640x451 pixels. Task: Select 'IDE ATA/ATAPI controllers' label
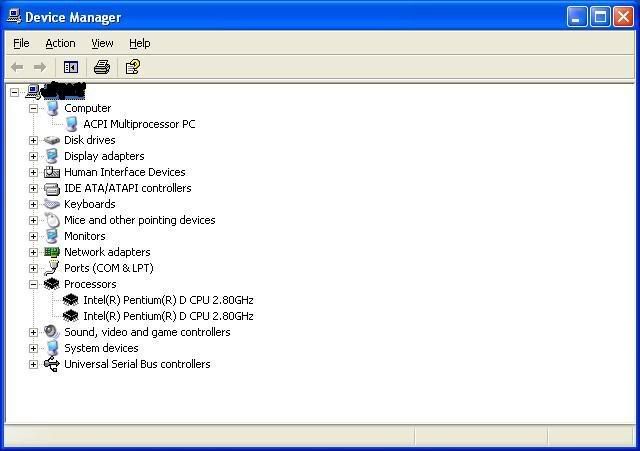(128, 188)
